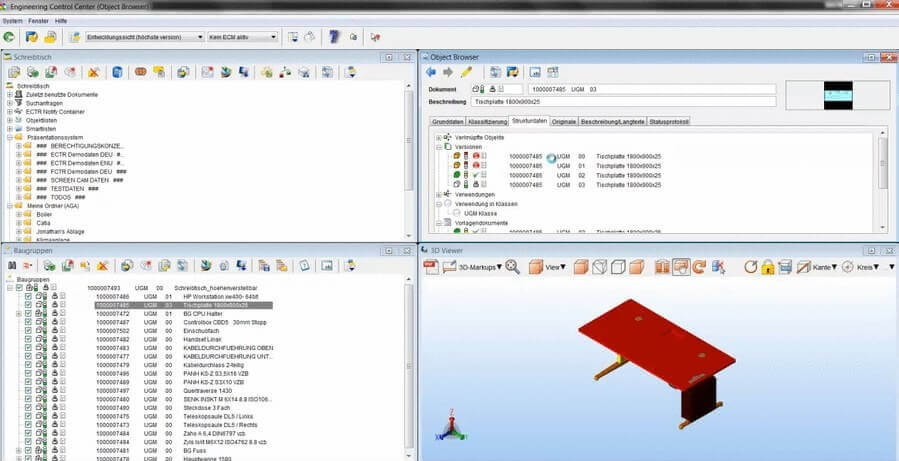Uncheck the Controlbox CBD5 row checkbox
899x461 pixels.
click(x=28, y=322)
